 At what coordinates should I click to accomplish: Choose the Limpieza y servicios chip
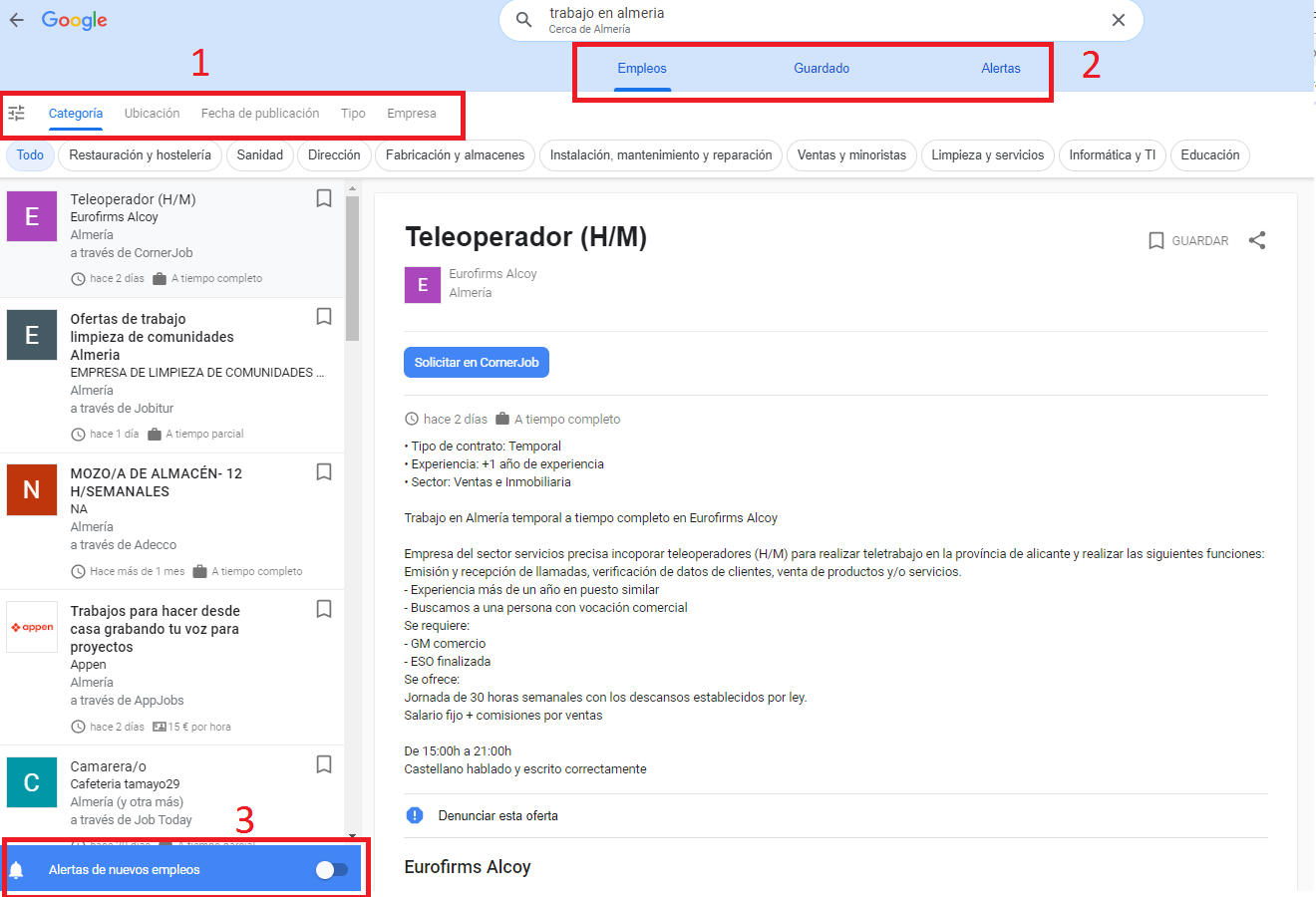pos(988,155)
